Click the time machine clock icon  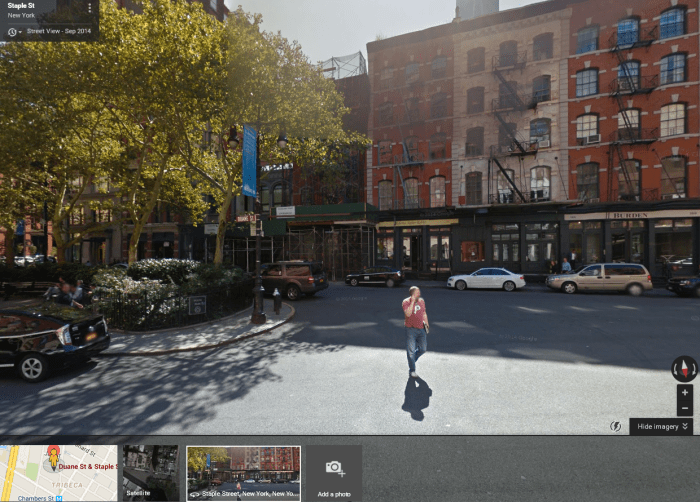pos(11,31)
